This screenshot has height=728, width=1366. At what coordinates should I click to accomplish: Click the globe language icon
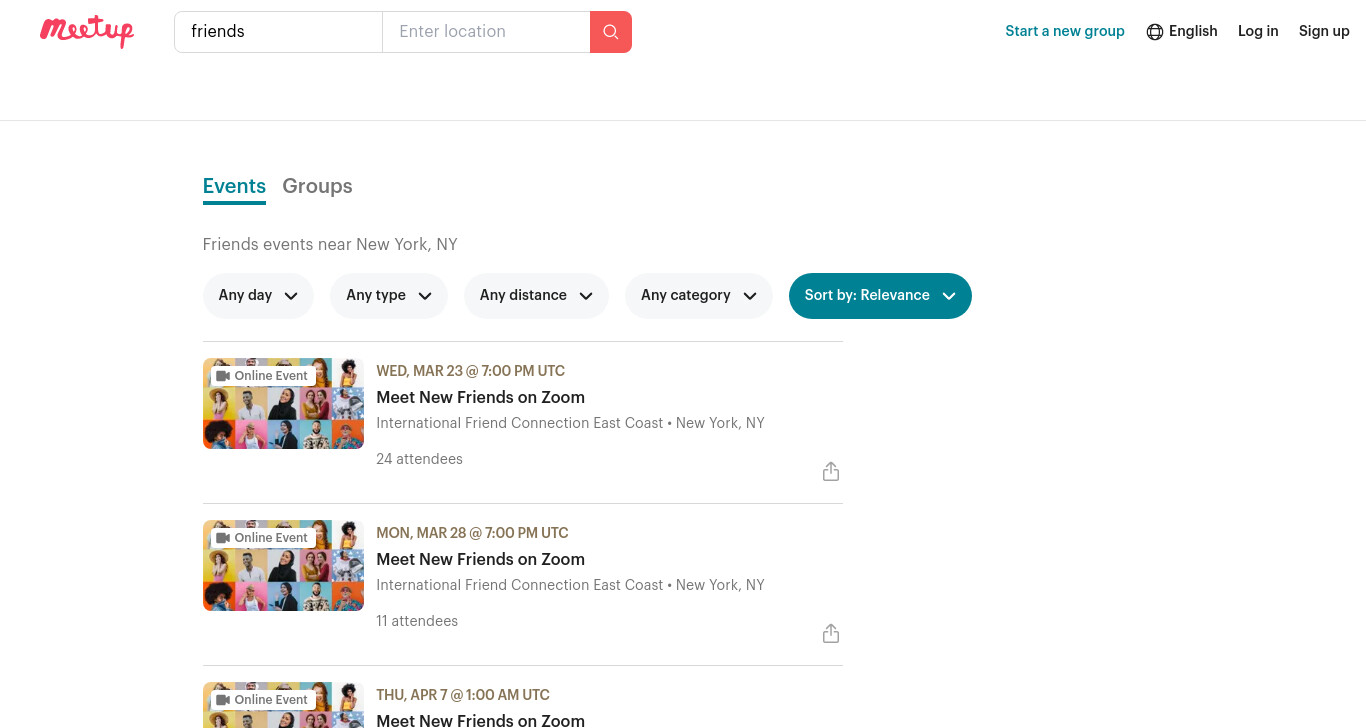point(1155,32)
